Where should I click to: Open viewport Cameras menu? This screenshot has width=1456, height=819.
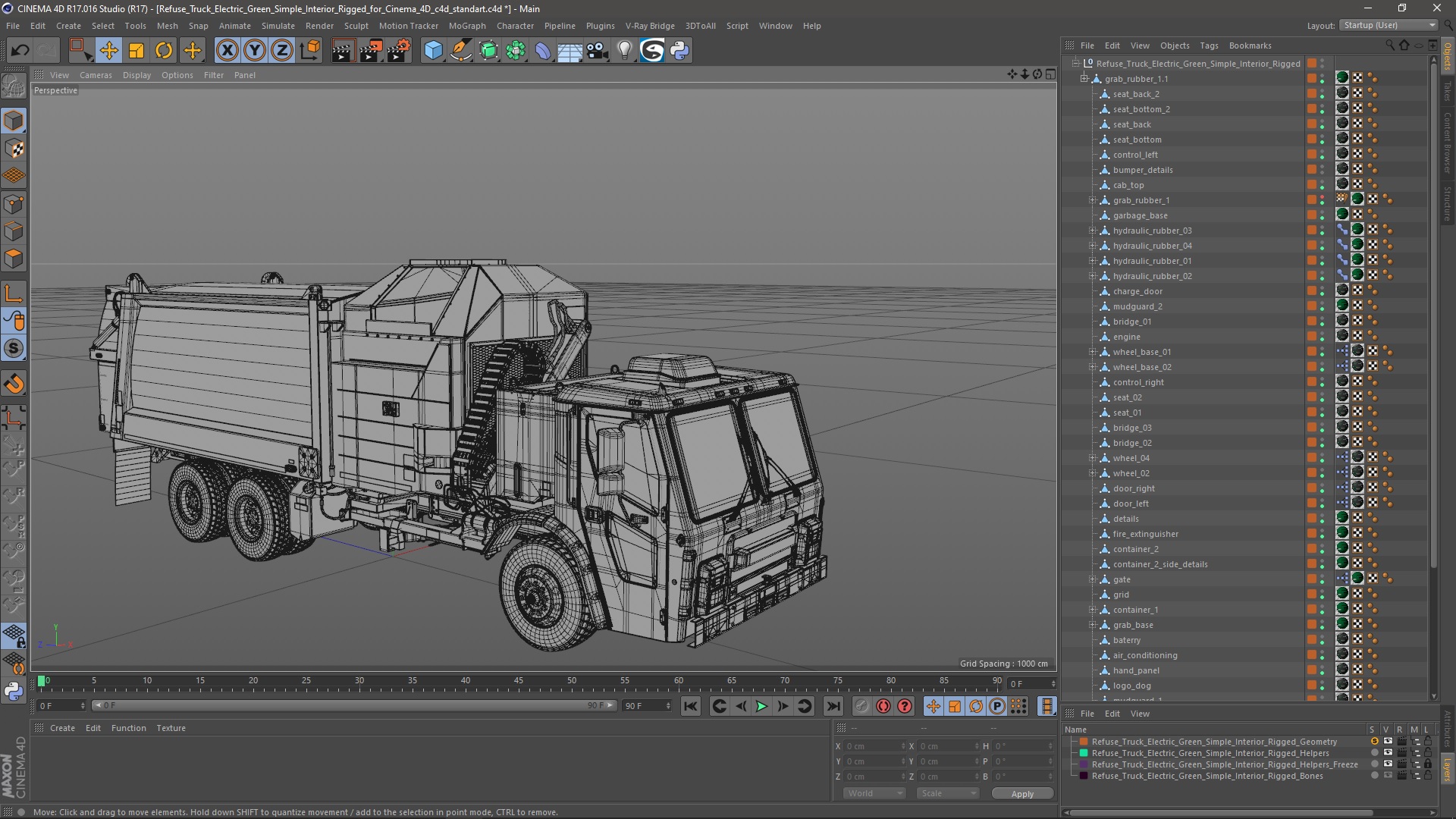[96, 75]
